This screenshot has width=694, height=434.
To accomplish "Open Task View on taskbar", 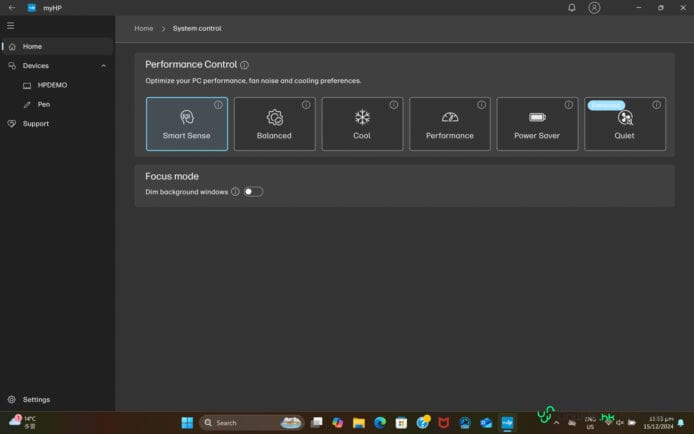I will (316, 423).
